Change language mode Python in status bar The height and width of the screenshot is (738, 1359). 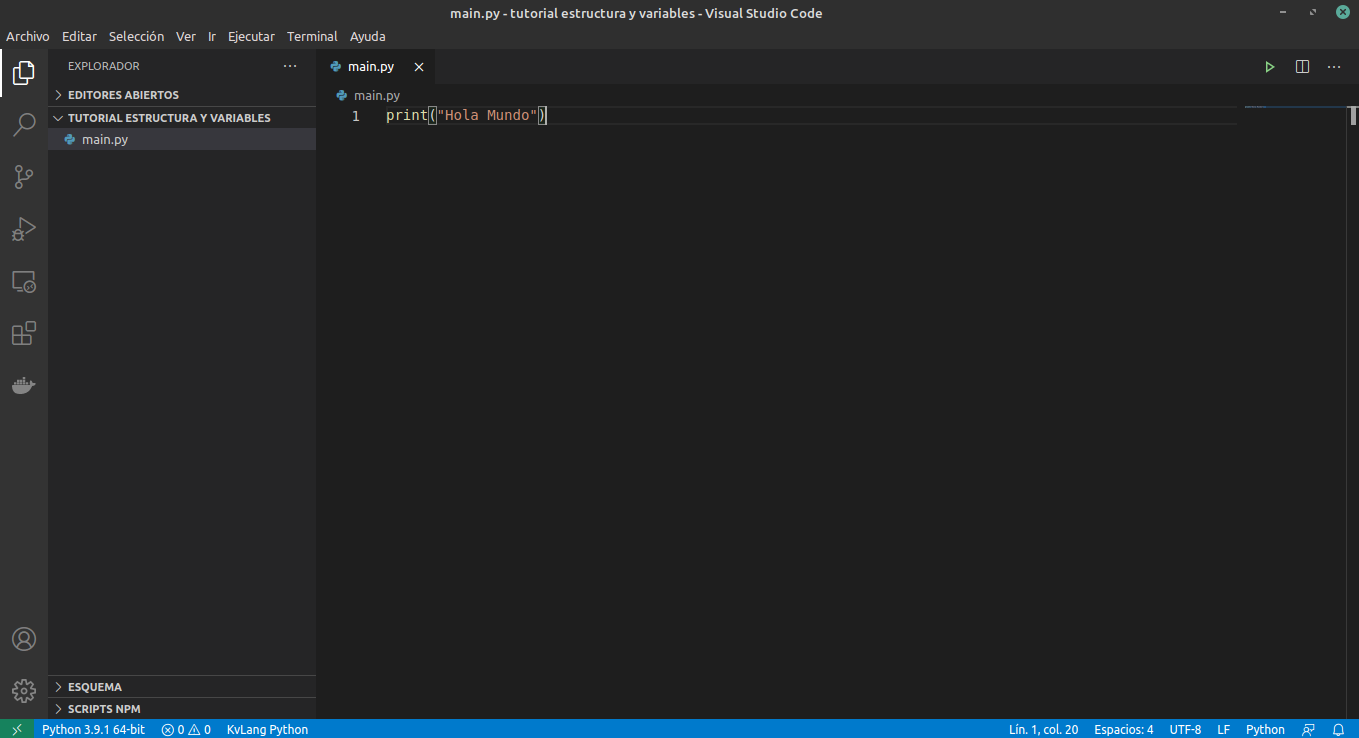click(x=1265, y=729)
